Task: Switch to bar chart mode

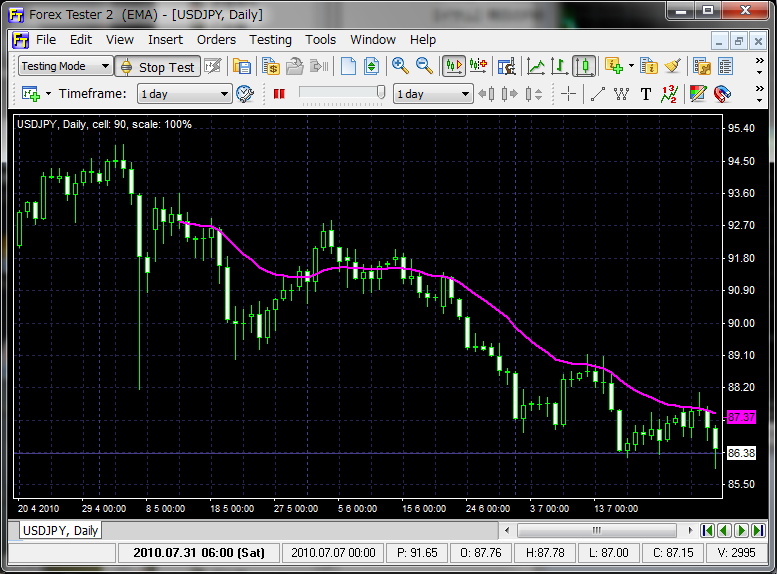Action: coord(559,66)
